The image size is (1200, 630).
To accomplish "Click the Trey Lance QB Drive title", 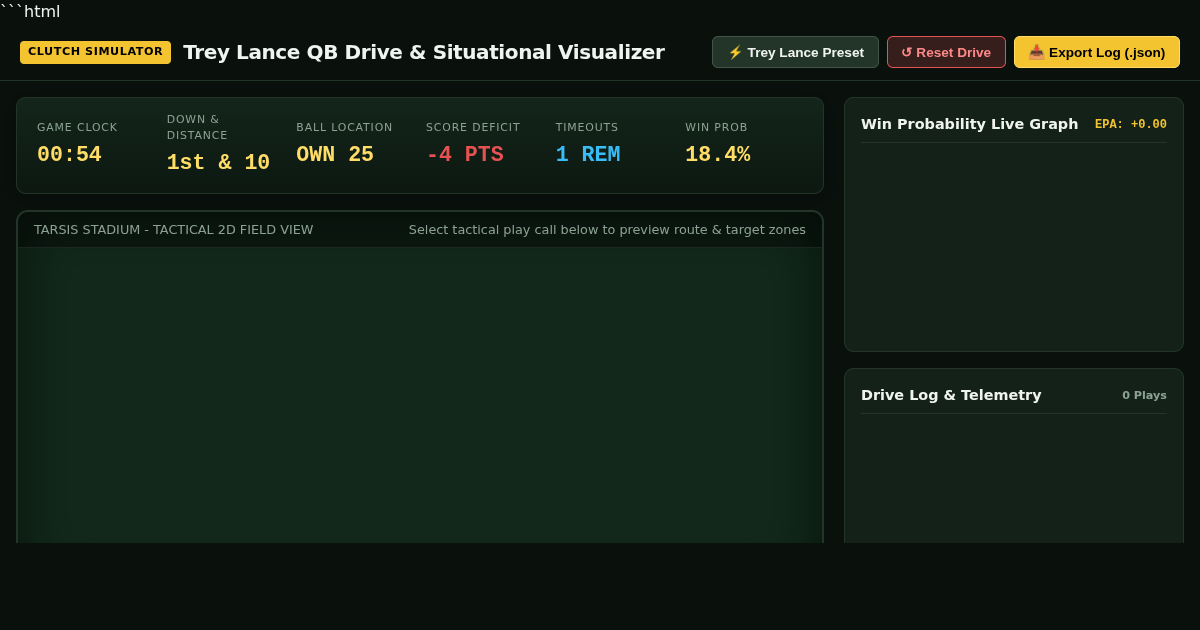I will point(424,52).
